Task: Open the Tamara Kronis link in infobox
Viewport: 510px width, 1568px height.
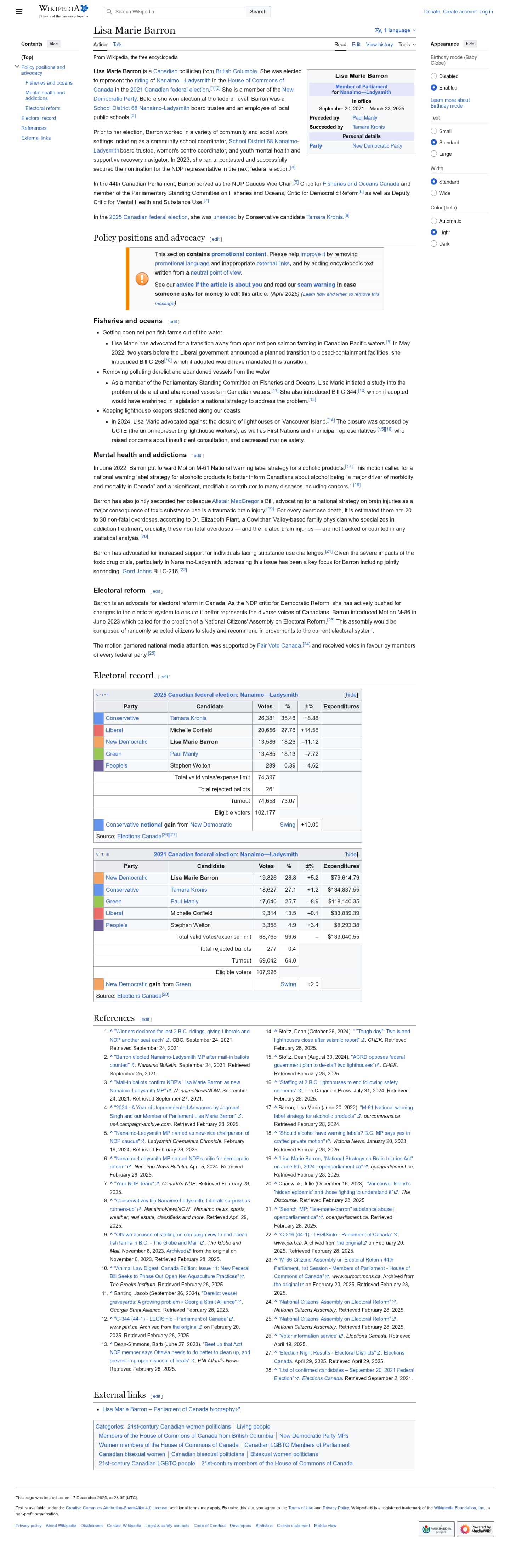Action: pos(369,127)
